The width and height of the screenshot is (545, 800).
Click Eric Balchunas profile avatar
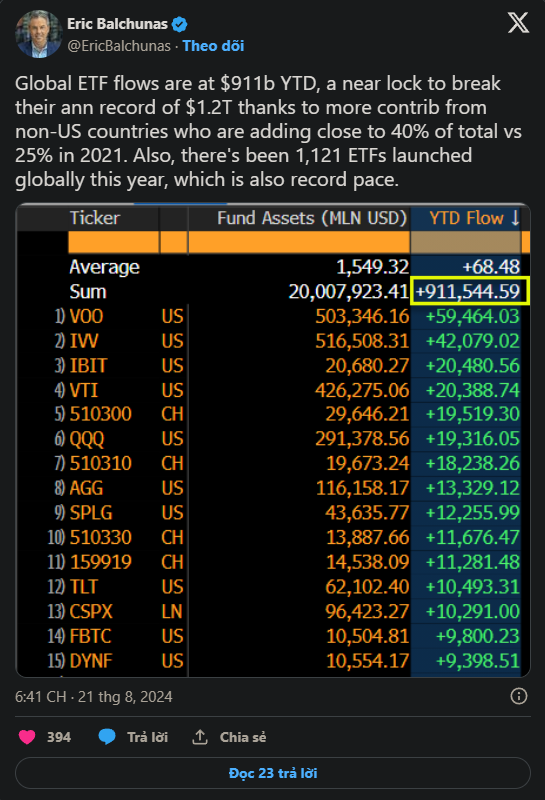tap(39, 34)
